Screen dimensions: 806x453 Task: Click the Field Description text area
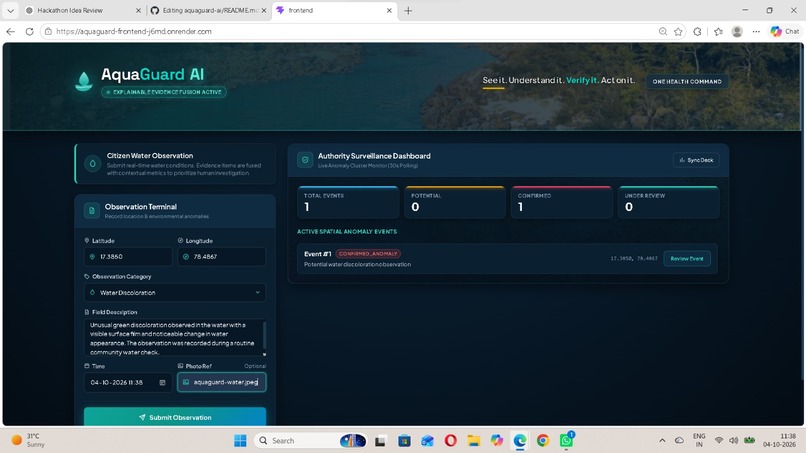[175, 338]
